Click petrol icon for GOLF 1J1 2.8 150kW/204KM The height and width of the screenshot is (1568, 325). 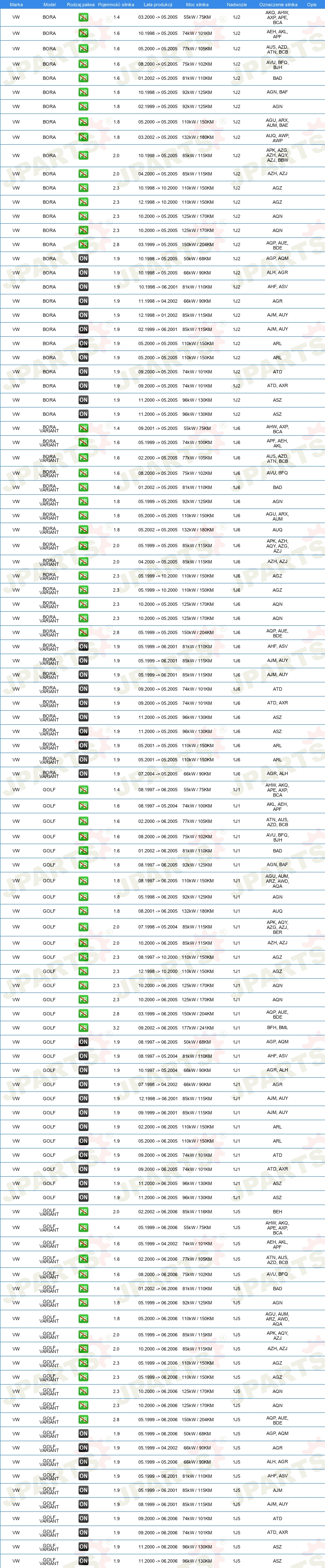click(84, 1014)
